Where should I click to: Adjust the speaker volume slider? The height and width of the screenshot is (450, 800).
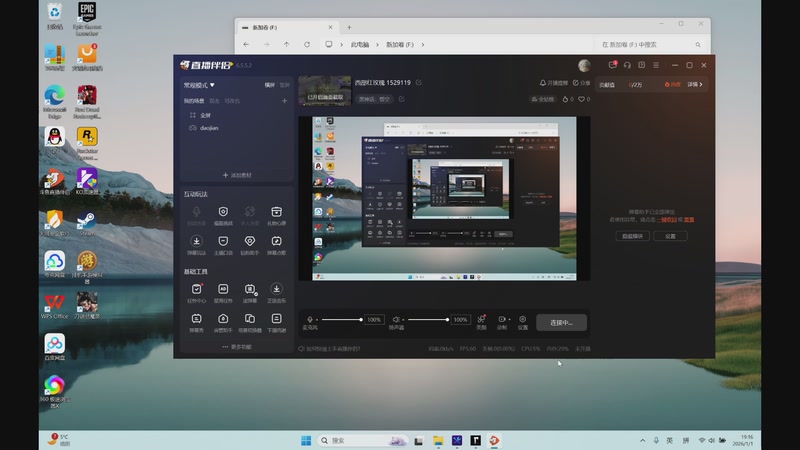(x=428, y=320)
